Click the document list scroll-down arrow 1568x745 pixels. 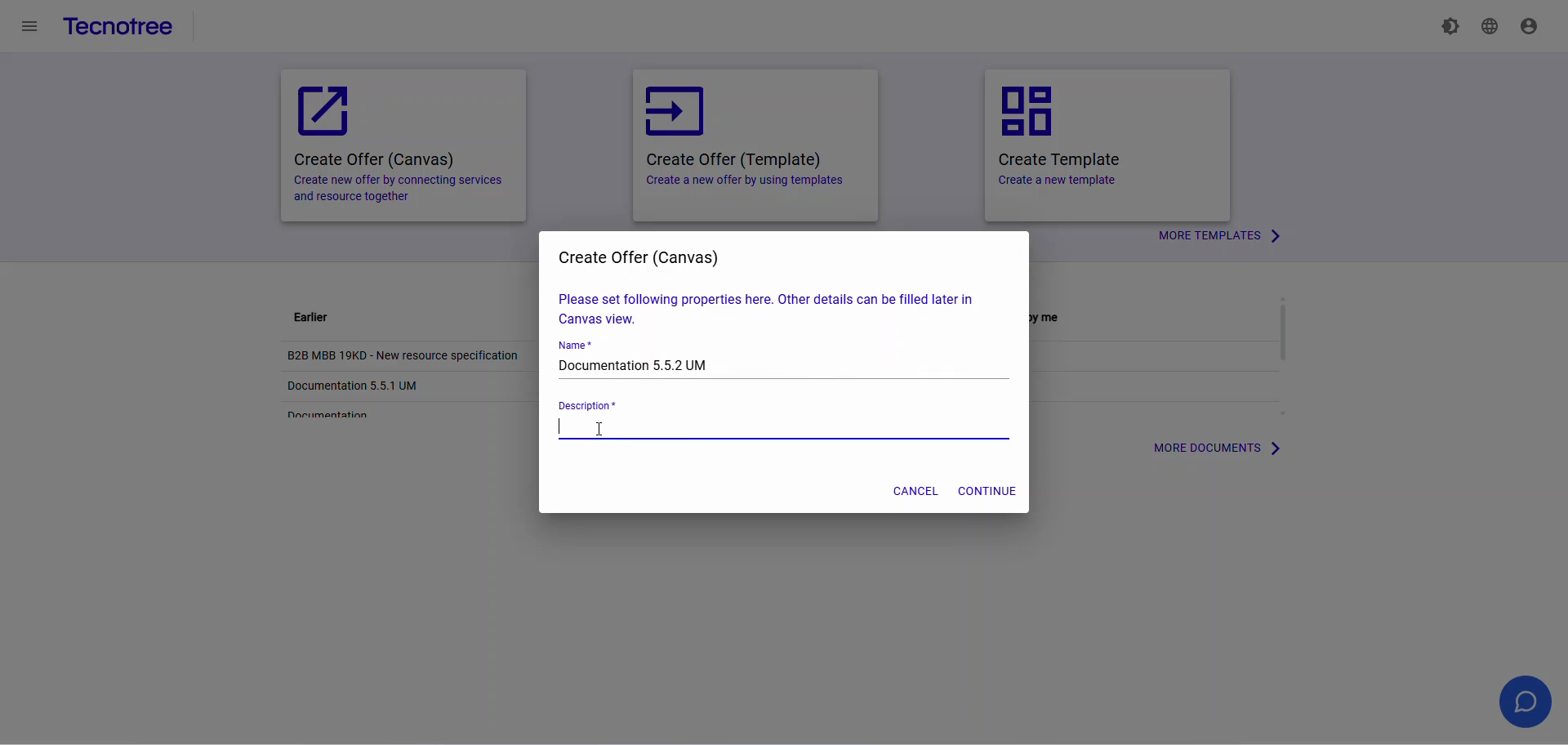click(1283, 414)
